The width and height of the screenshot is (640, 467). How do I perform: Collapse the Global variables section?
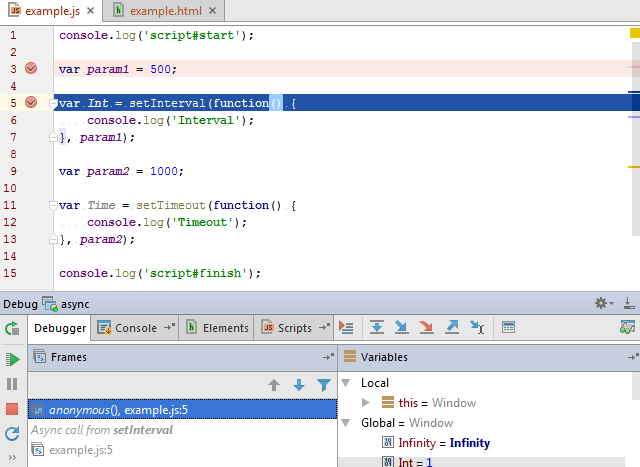[x=347, y=423]
